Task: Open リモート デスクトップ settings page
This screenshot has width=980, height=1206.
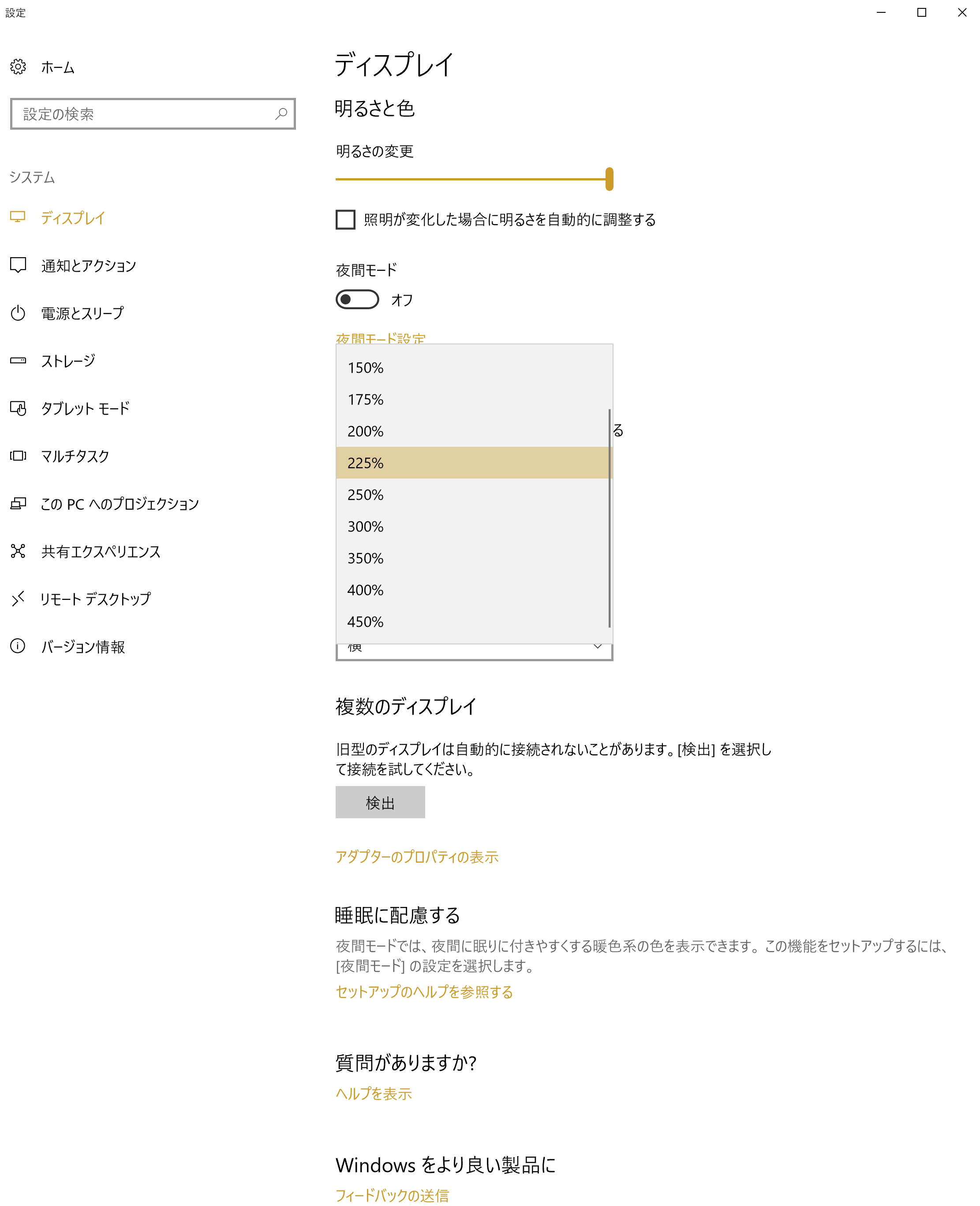Action: pyautogui.click(x=95, y=599)
